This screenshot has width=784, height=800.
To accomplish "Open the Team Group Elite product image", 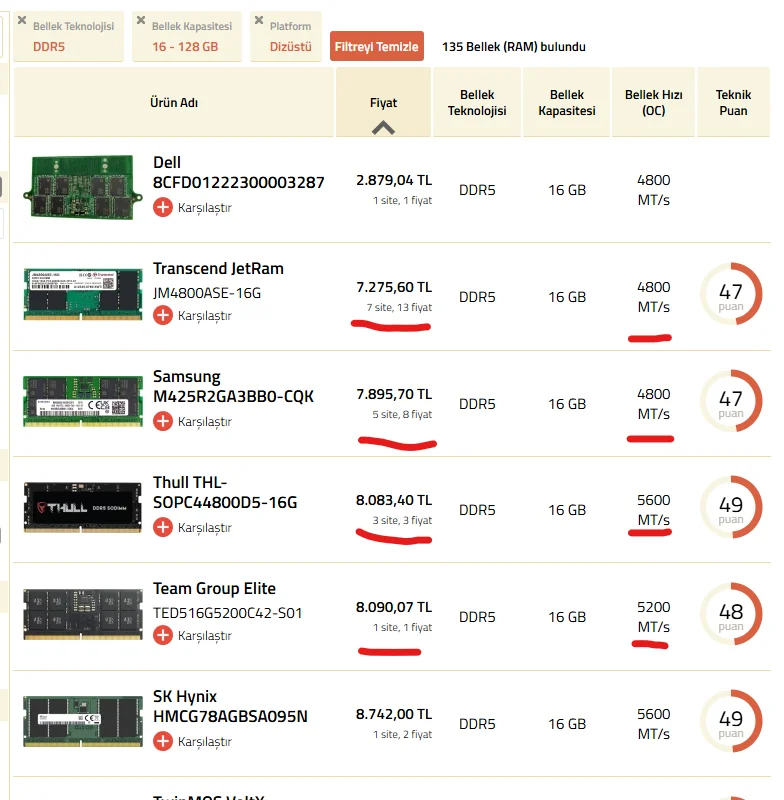I will coord(83,614).
